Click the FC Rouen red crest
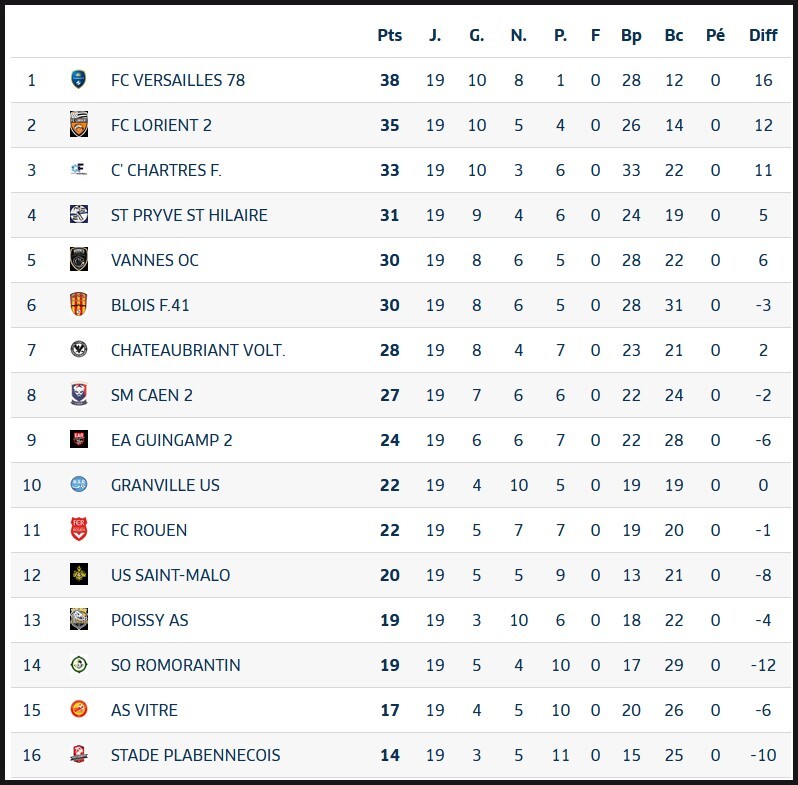Image resolution: width=798 pixels, height=785 pixels. click(x=79, y=530)
